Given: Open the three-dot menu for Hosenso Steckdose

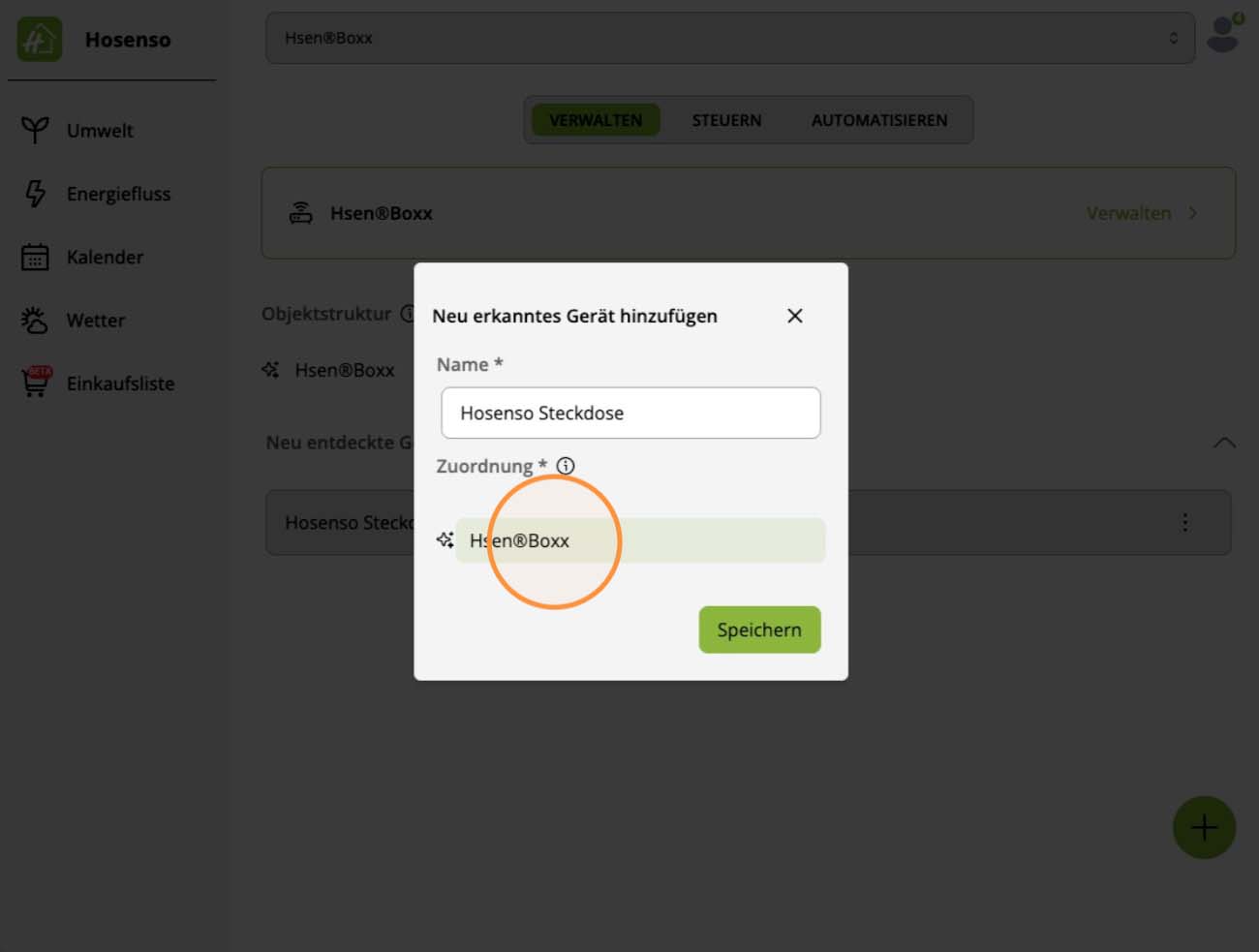Looking at the screenshot, I should 1184,523.
